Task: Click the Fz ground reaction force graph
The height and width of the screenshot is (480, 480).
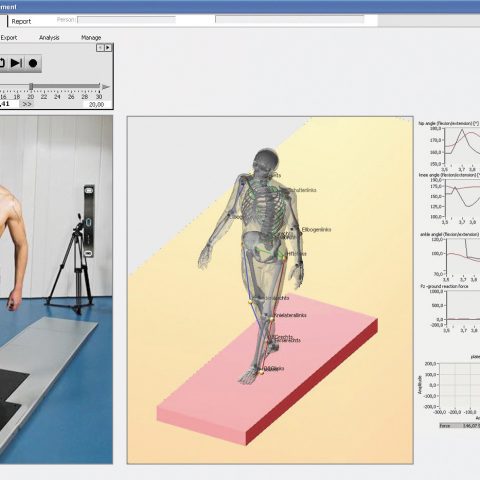Action: coord(463,308)
